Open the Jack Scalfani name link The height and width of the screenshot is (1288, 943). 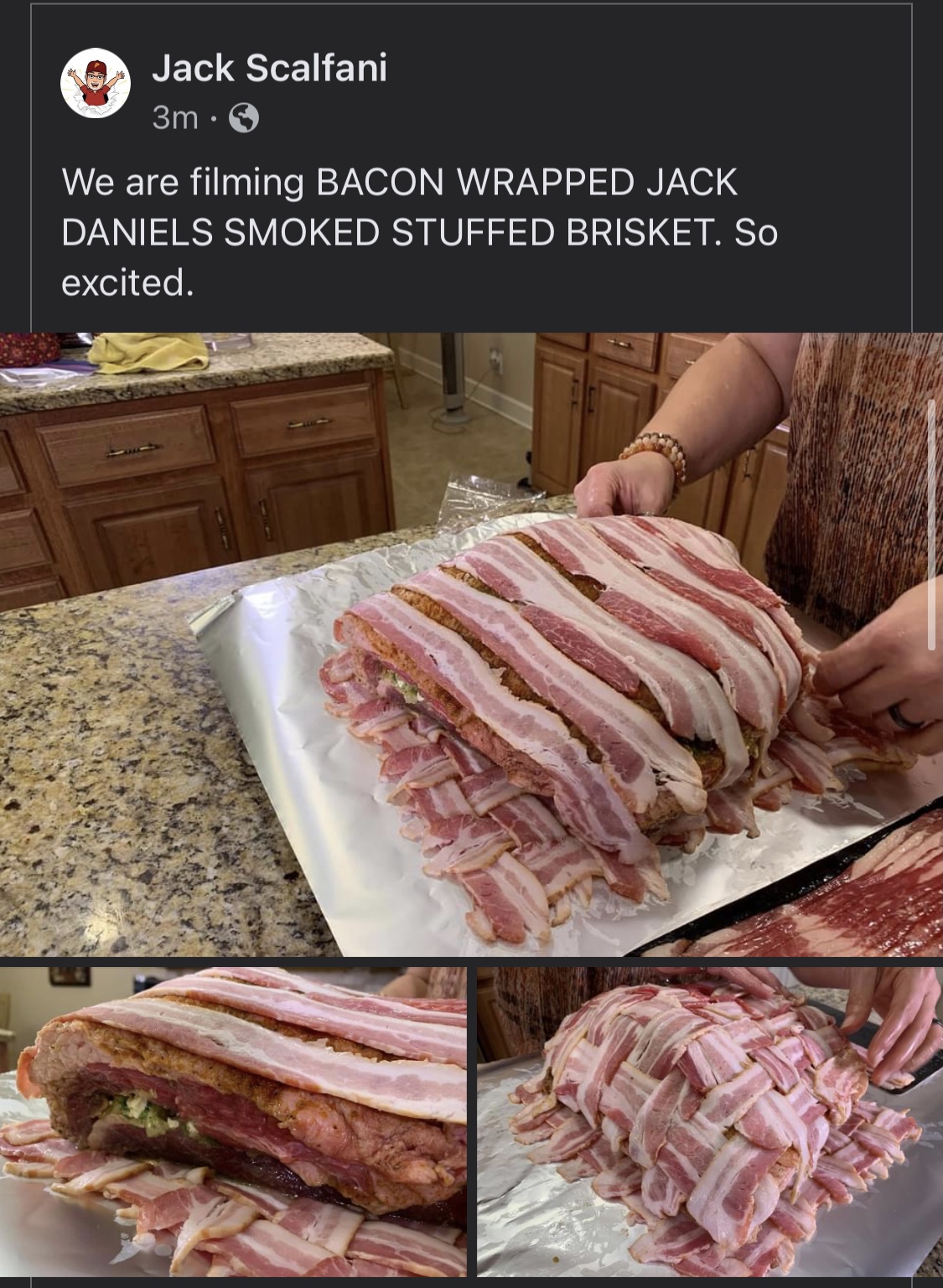pyautogui.click(x=270, y=67)
